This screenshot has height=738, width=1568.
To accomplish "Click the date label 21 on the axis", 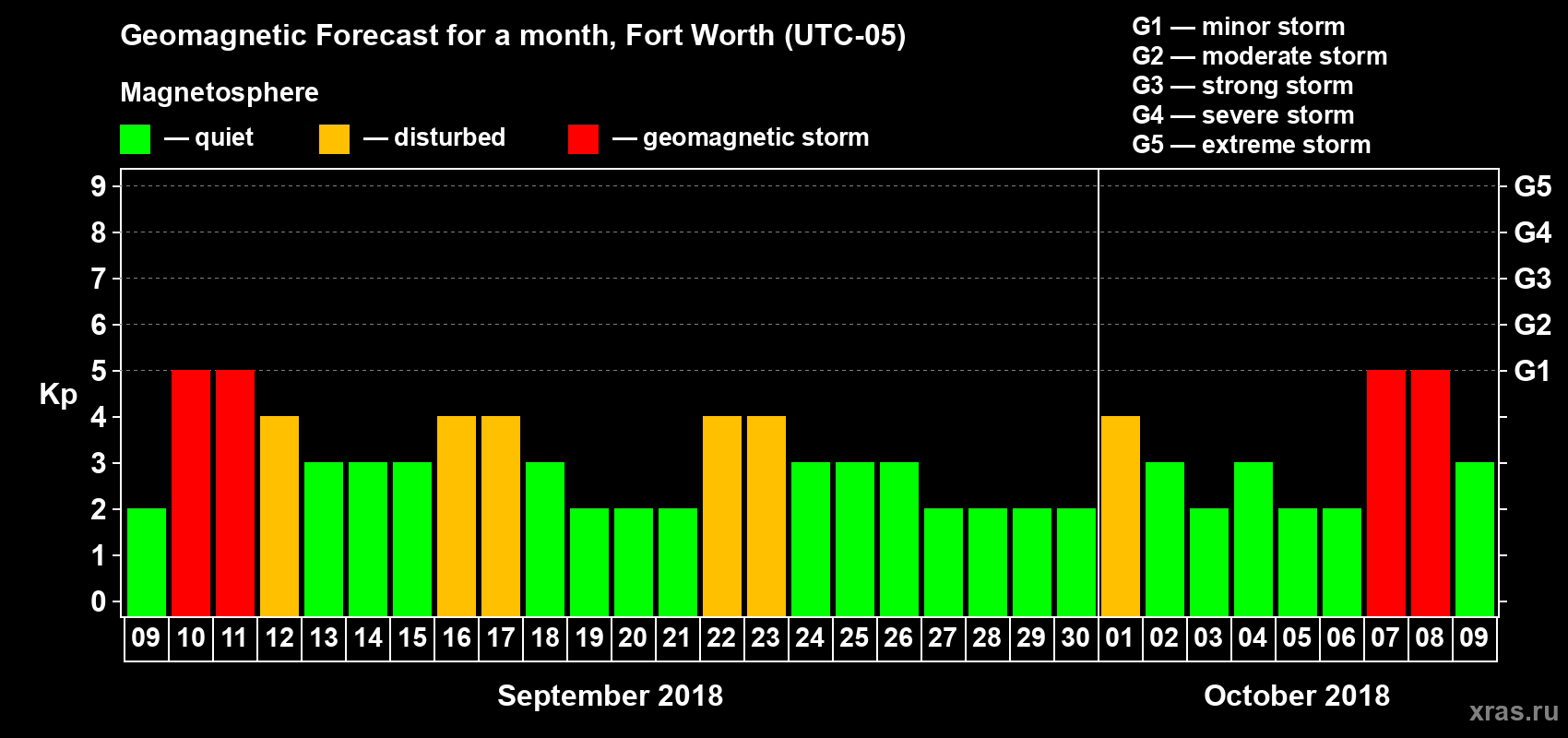I will pyautogui.click(x=678, y=637).
